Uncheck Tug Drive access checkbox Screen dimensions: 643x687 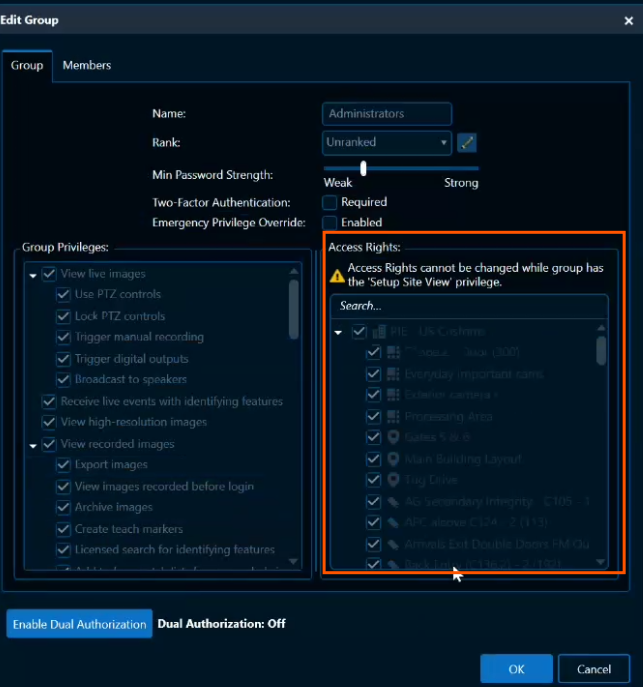tap(374, 480)
